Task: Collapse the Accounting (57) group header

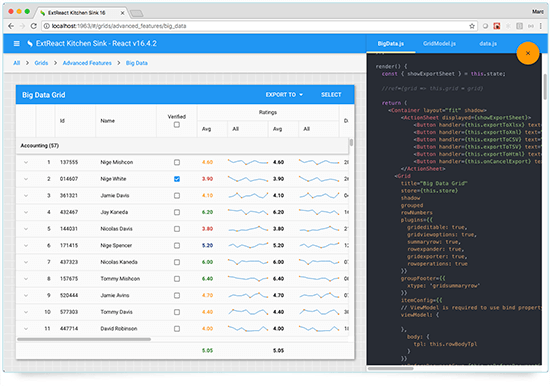Action: pyautogui.click(x=182, y=146)
